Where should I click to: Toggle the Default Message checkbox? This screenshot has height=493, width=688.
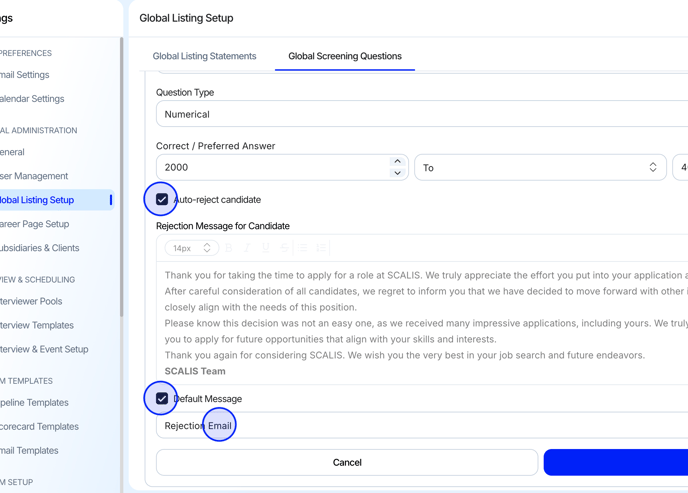[x=162, y=399]
